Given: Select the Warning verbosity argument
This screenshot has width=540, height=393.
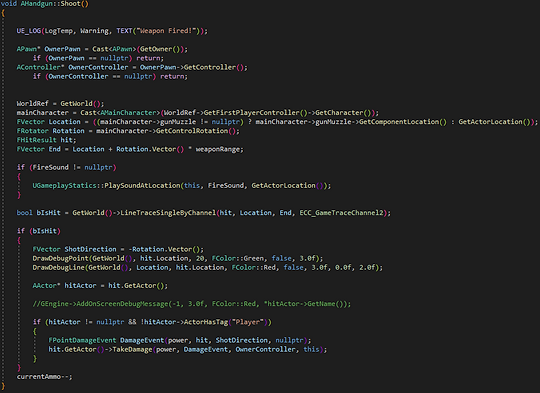Looking at the screenshot, I should (x=94, y=31).
